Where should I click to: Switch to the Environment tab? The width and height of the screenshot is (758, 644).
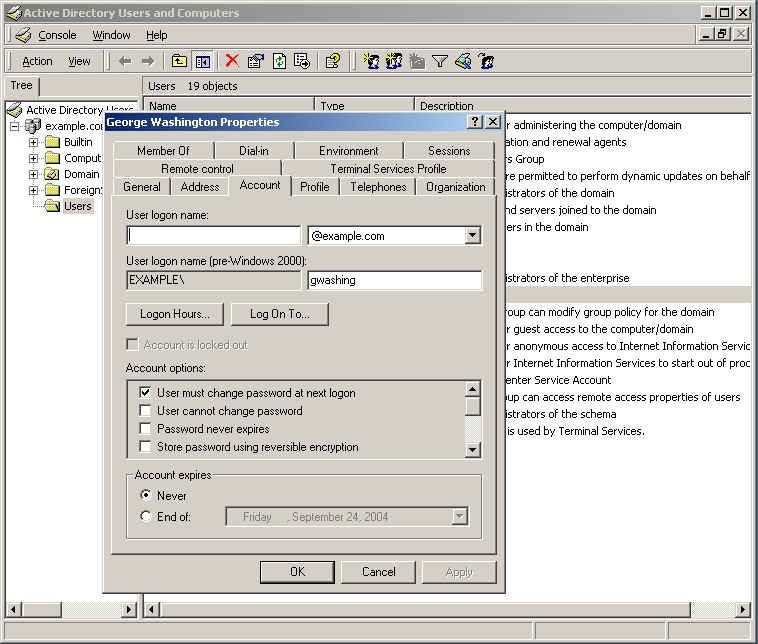[x=349, y=151]
